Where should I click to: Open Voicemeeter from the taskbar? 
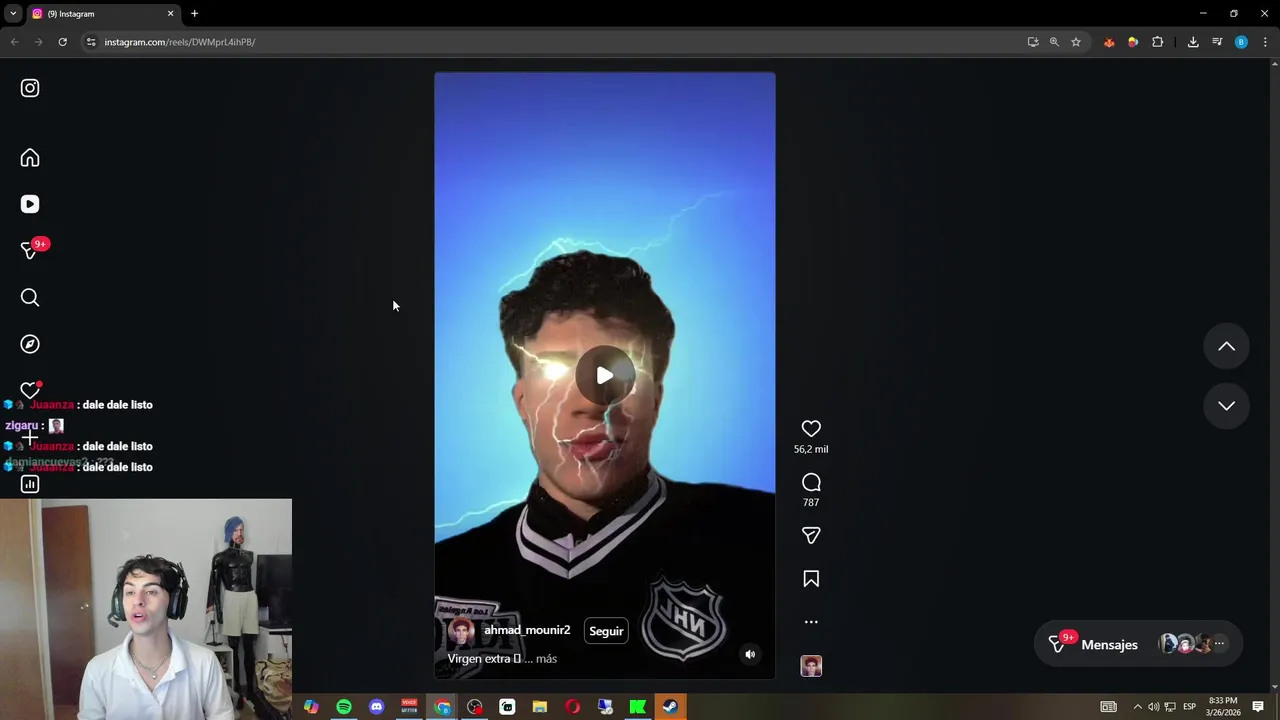click(x=409, y=707)
